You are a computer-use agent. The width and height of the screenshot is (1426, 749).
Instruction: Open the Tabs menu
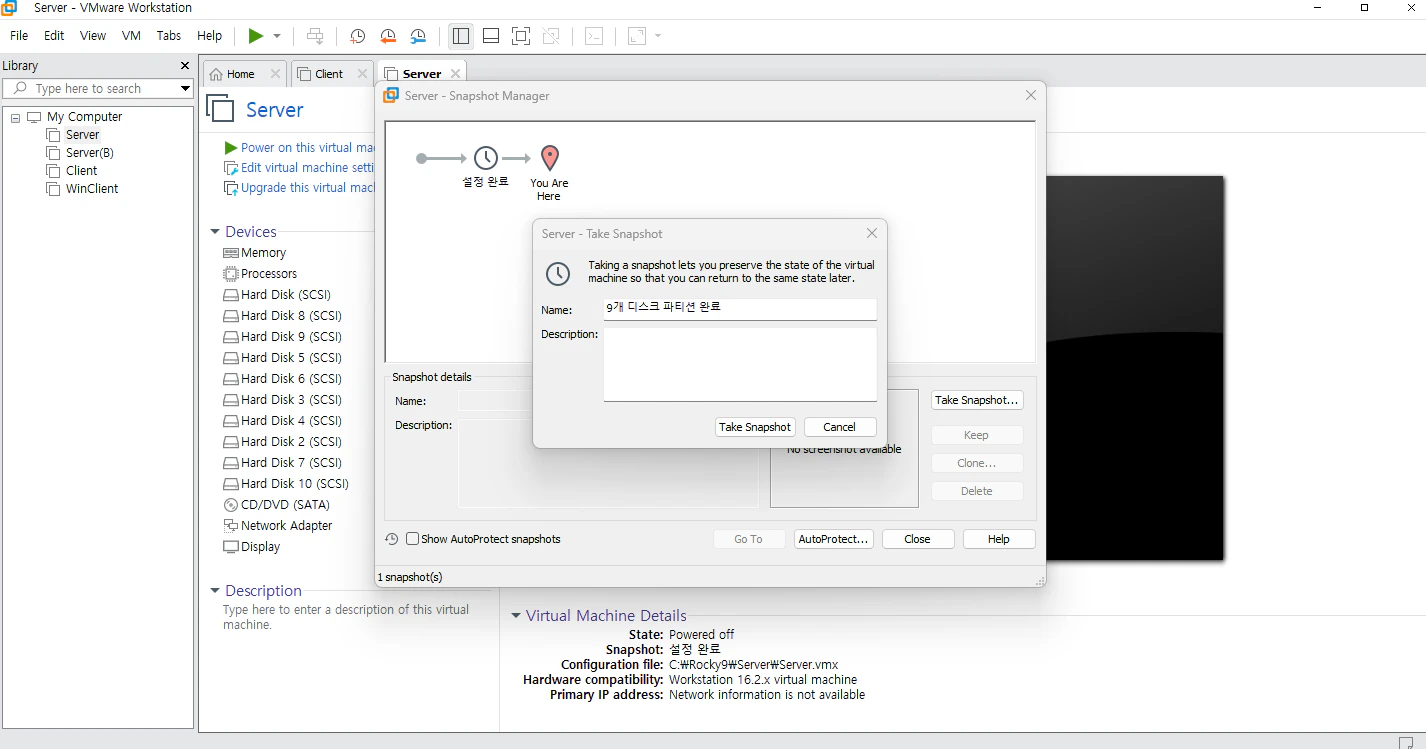[169, 35]
